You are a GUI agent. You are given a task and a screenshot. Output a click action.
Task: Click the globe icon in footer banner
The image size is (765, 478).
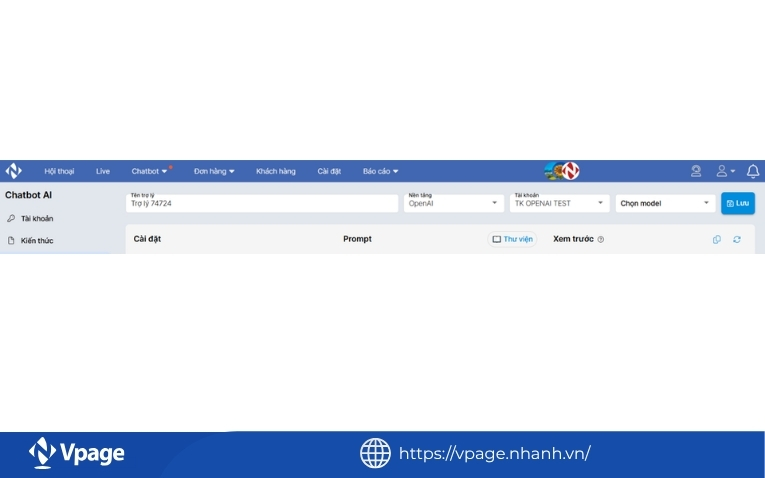coord(375,453)
